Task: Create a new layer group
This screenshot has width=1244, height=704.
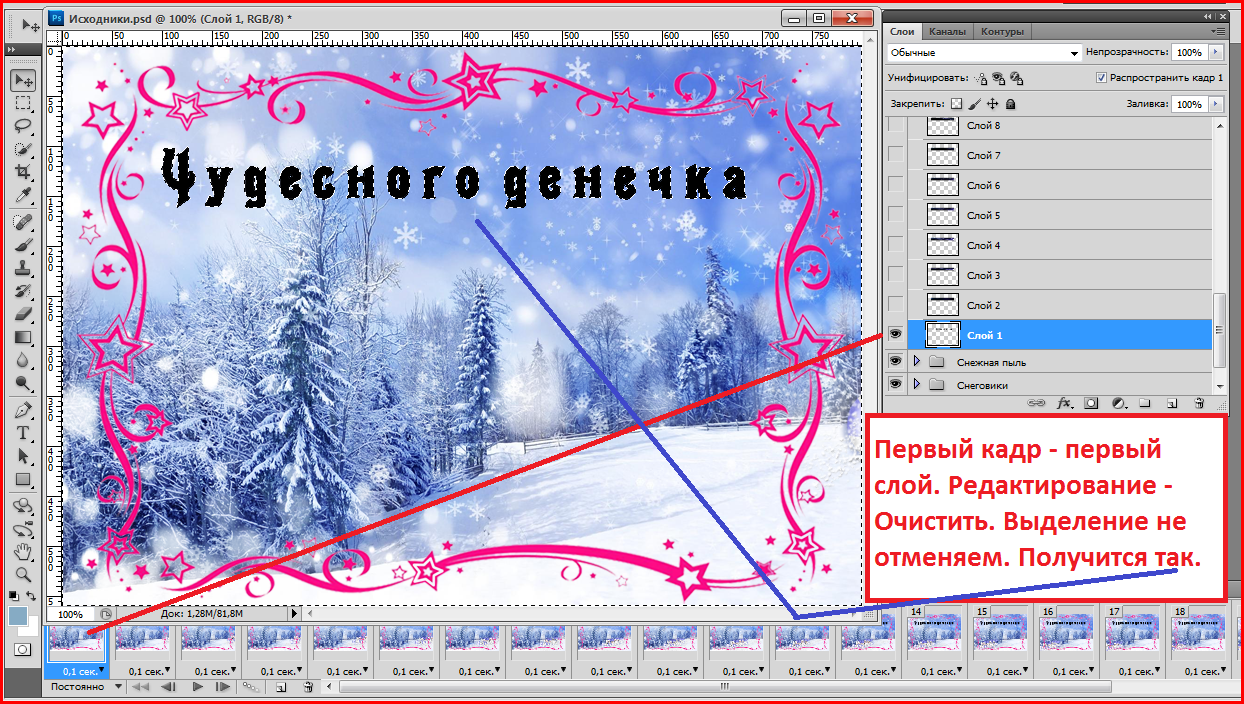Action: click(x=1146, y=403)
